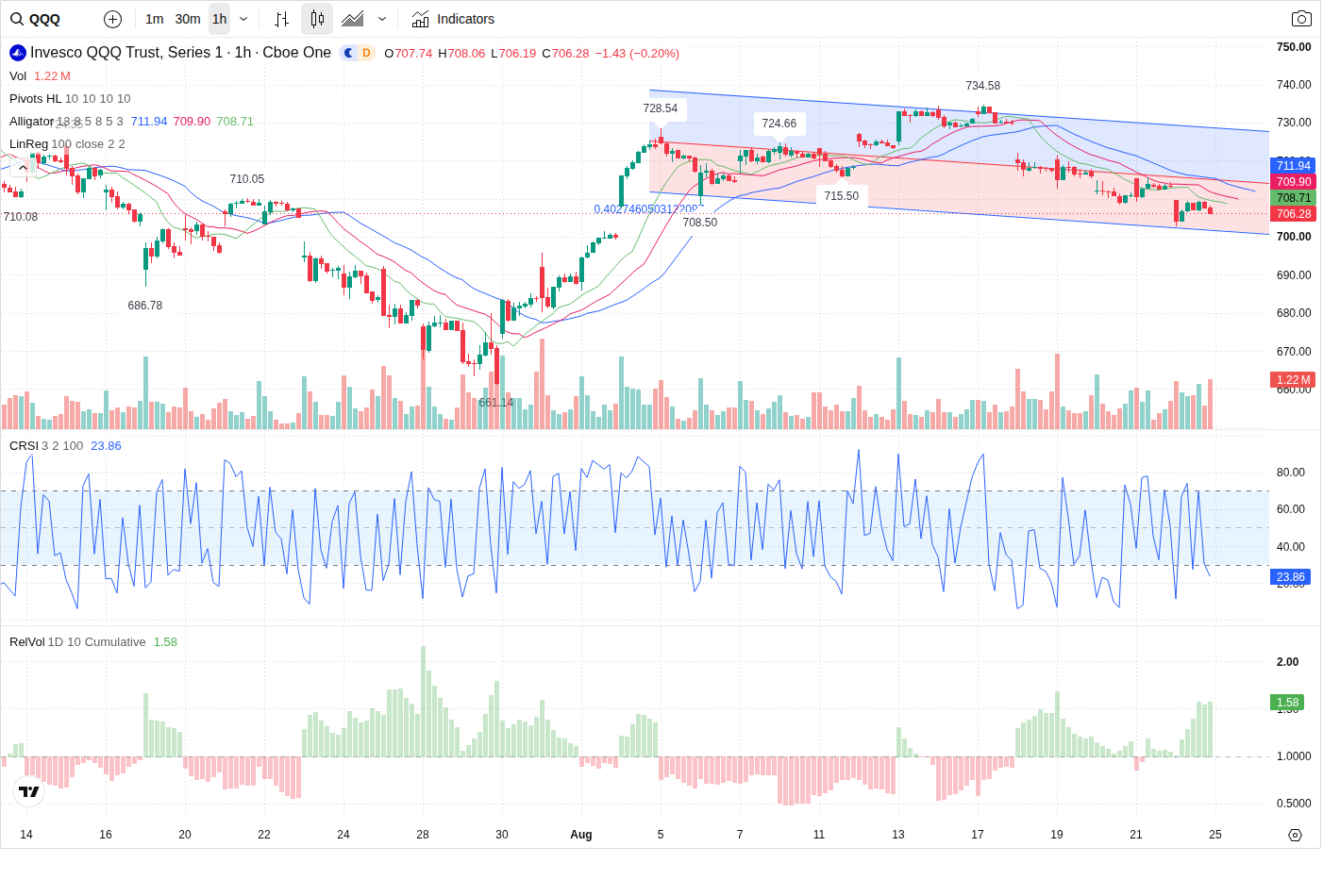Click the 661.14 pivot low label
The image size is (1340, 896).
tap(496, 403)
